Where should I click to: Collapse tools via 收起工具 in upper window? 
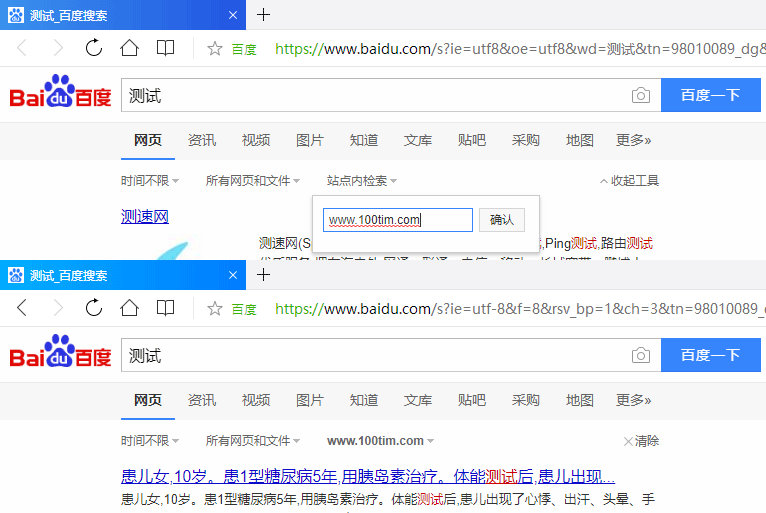(x=630, y=181)
